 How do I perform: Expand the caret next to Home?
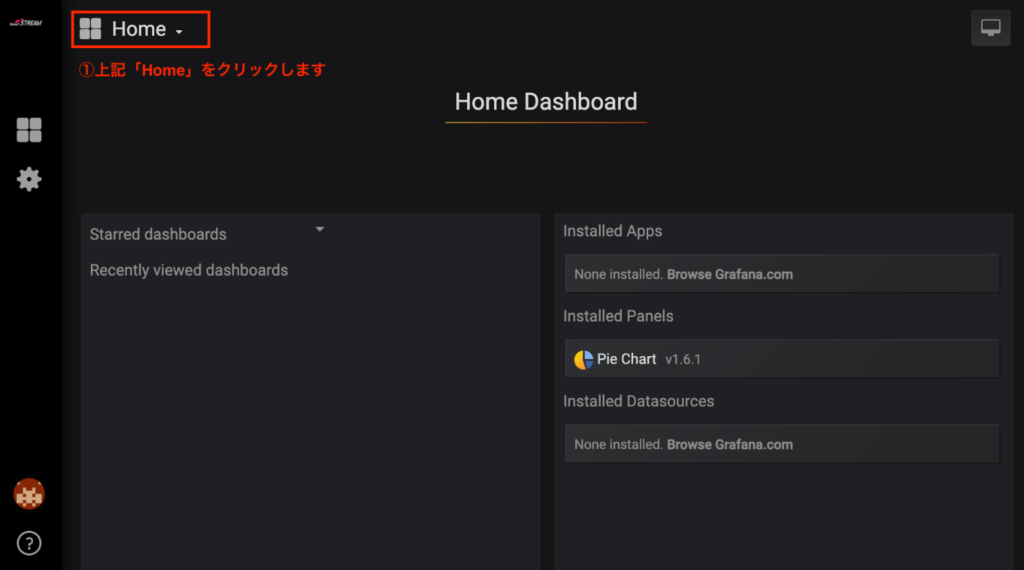179,32
